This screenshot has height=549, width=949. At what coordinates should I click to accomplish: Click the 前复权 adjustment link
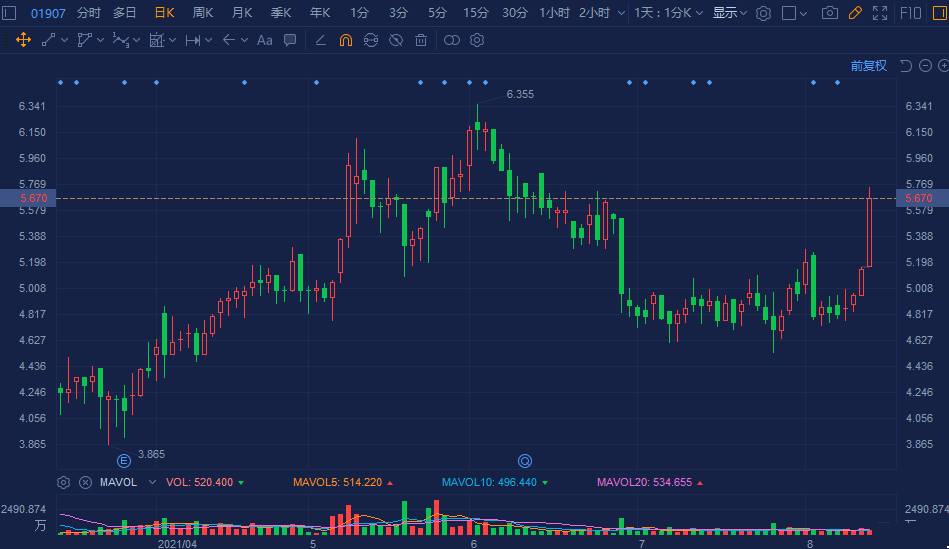point(869,65)
